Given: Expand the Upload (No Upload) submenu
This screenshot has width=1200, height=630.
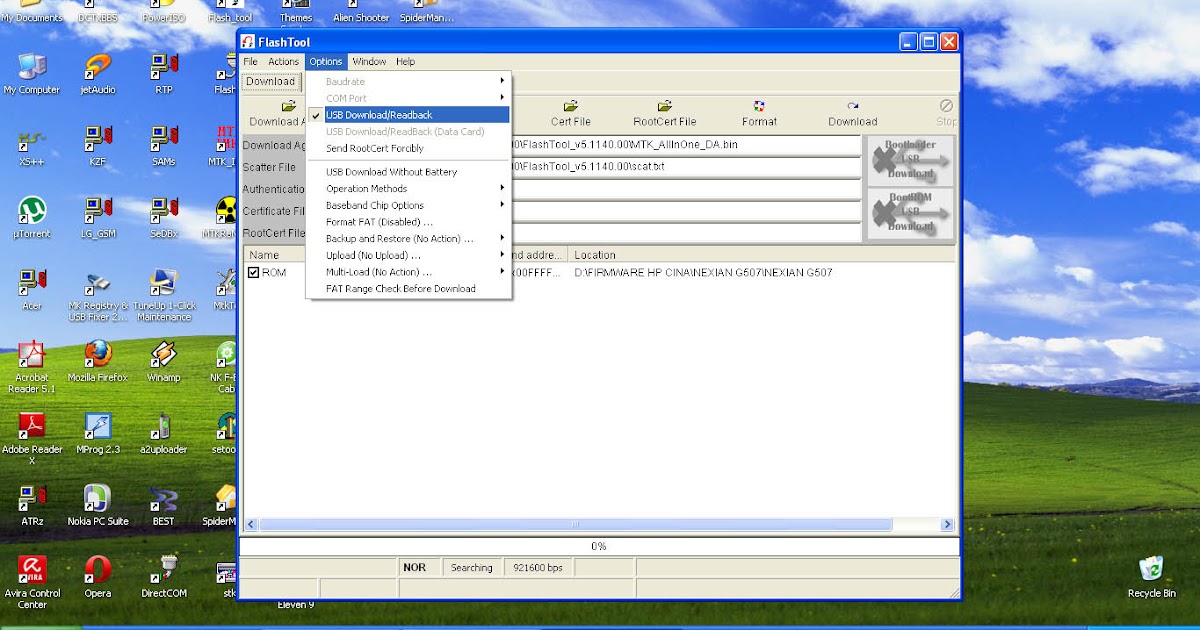Looking at the screenshot, I should pos(408,255).
